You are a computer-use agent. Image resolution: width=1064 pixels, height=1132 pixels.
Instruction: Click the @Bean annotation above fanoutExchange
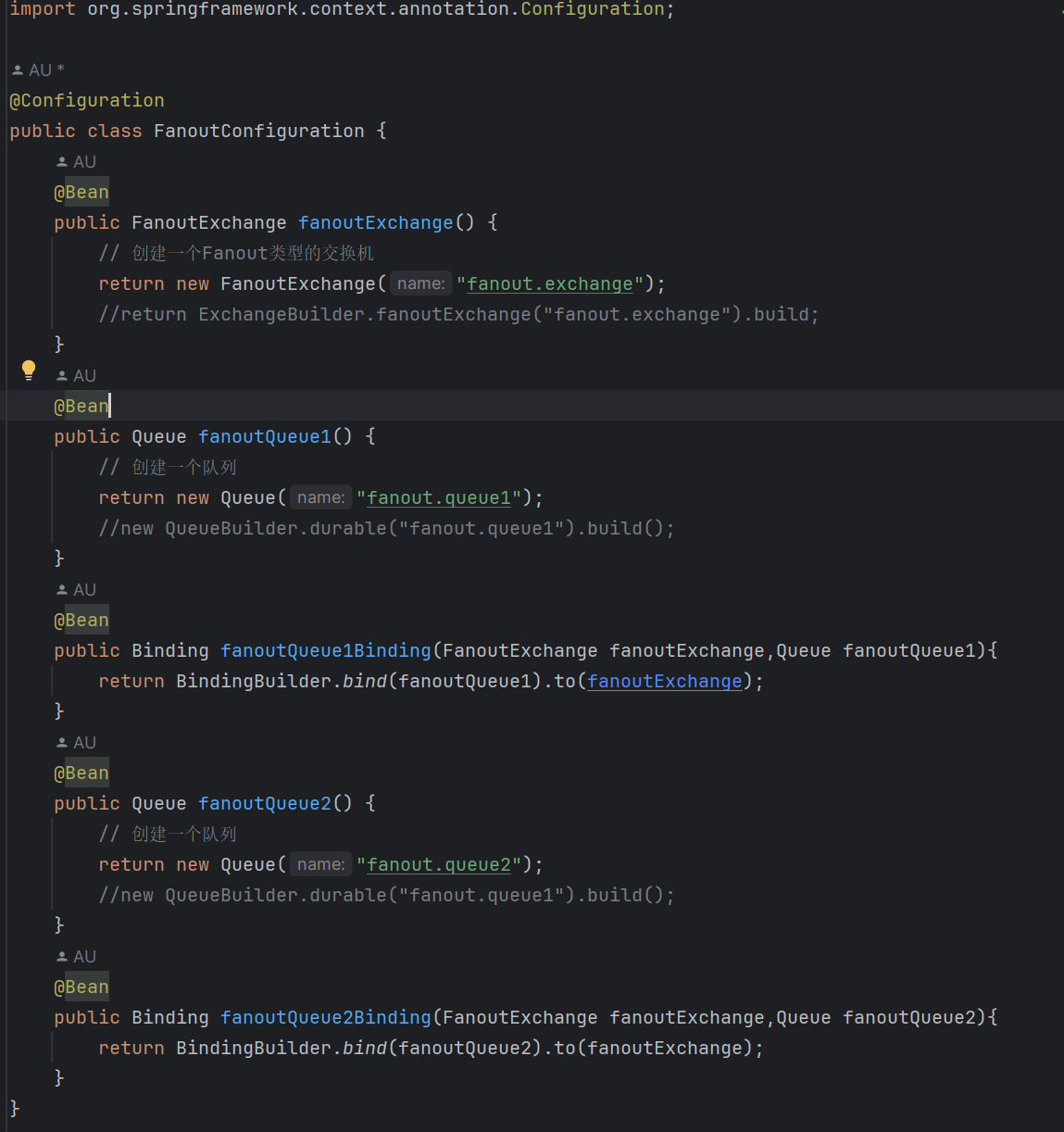81,192
